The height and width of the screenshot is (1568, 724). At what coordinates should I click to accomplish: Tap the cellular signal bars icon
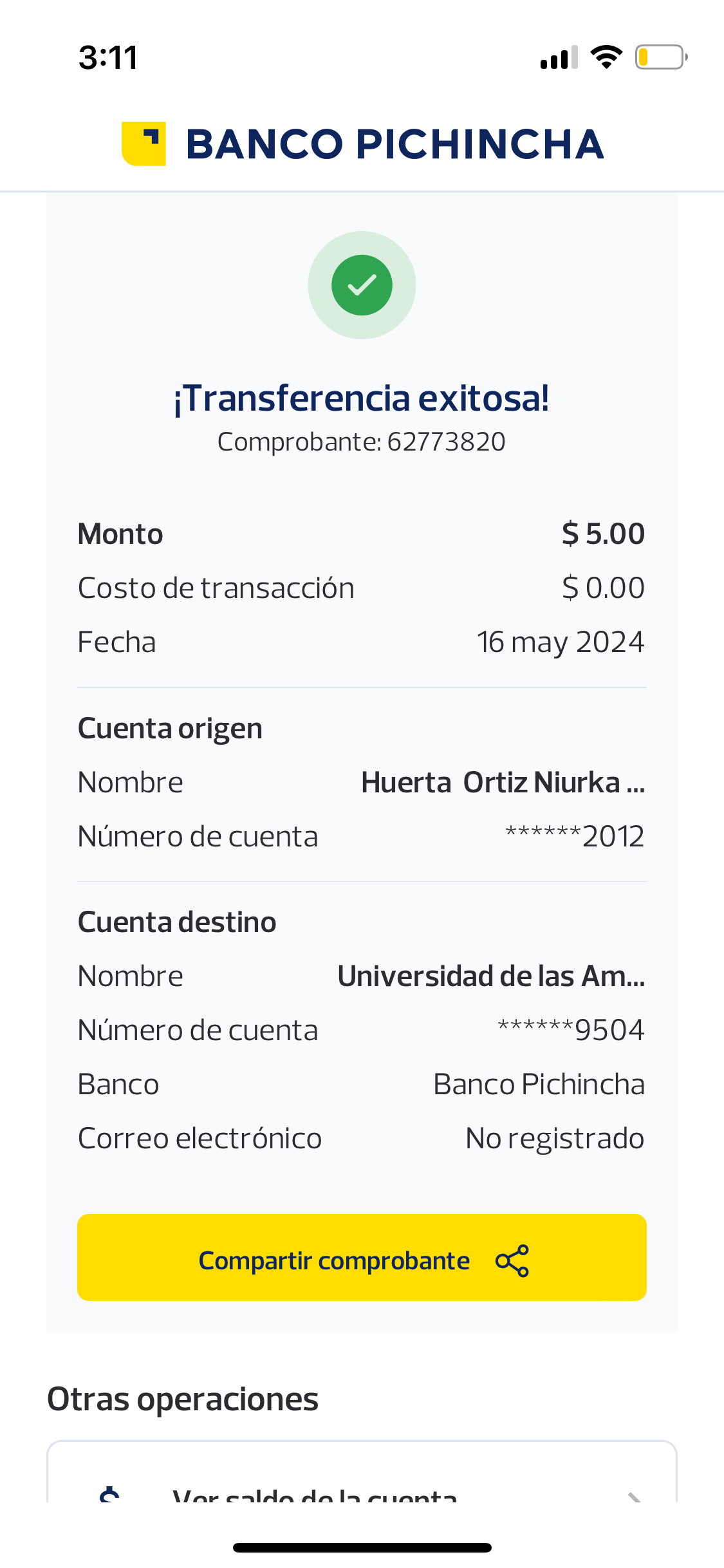(x=559, y=58)
